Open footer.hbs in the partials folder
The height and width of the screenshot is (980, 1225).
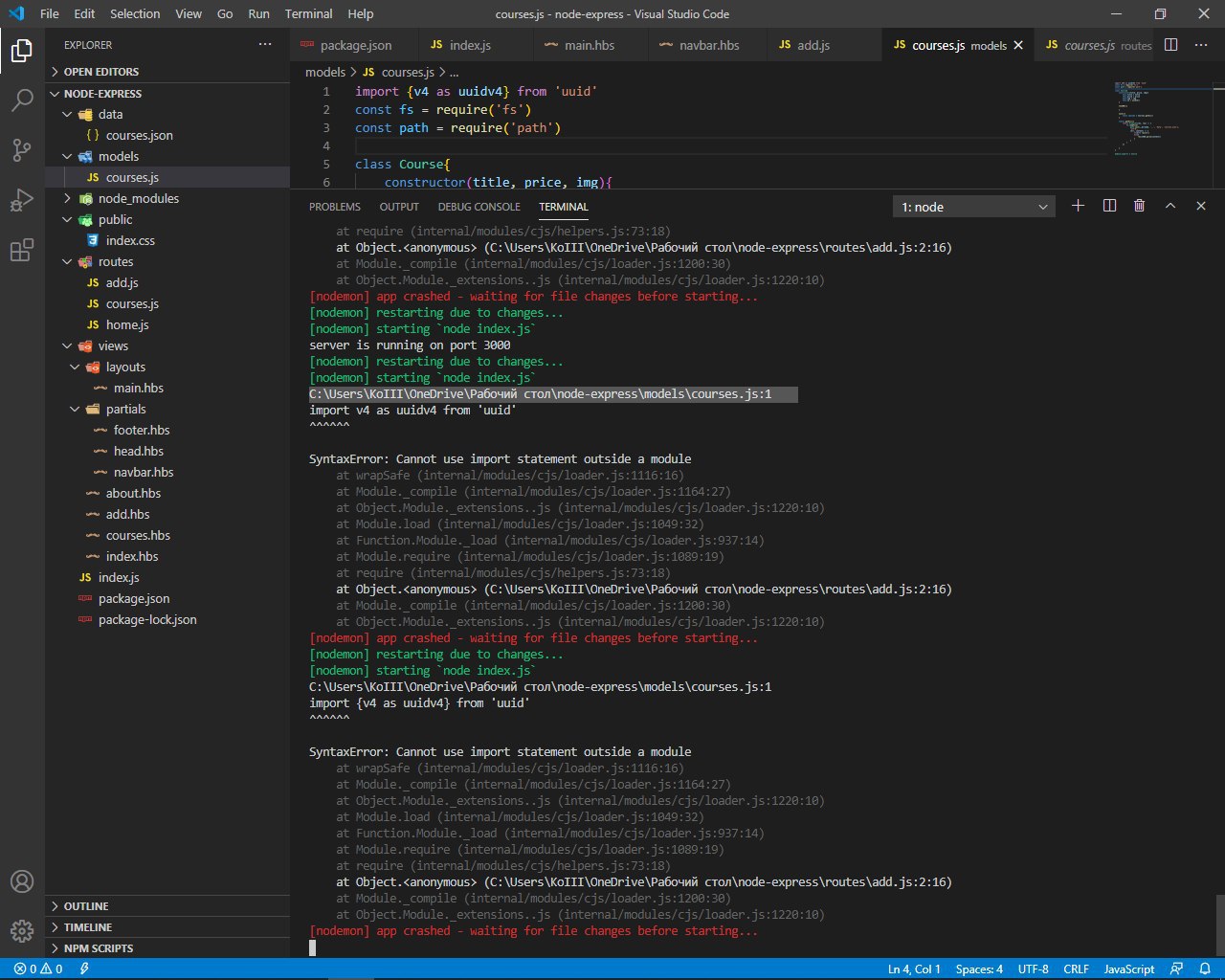pyautogui.click(x=167, y=430)
